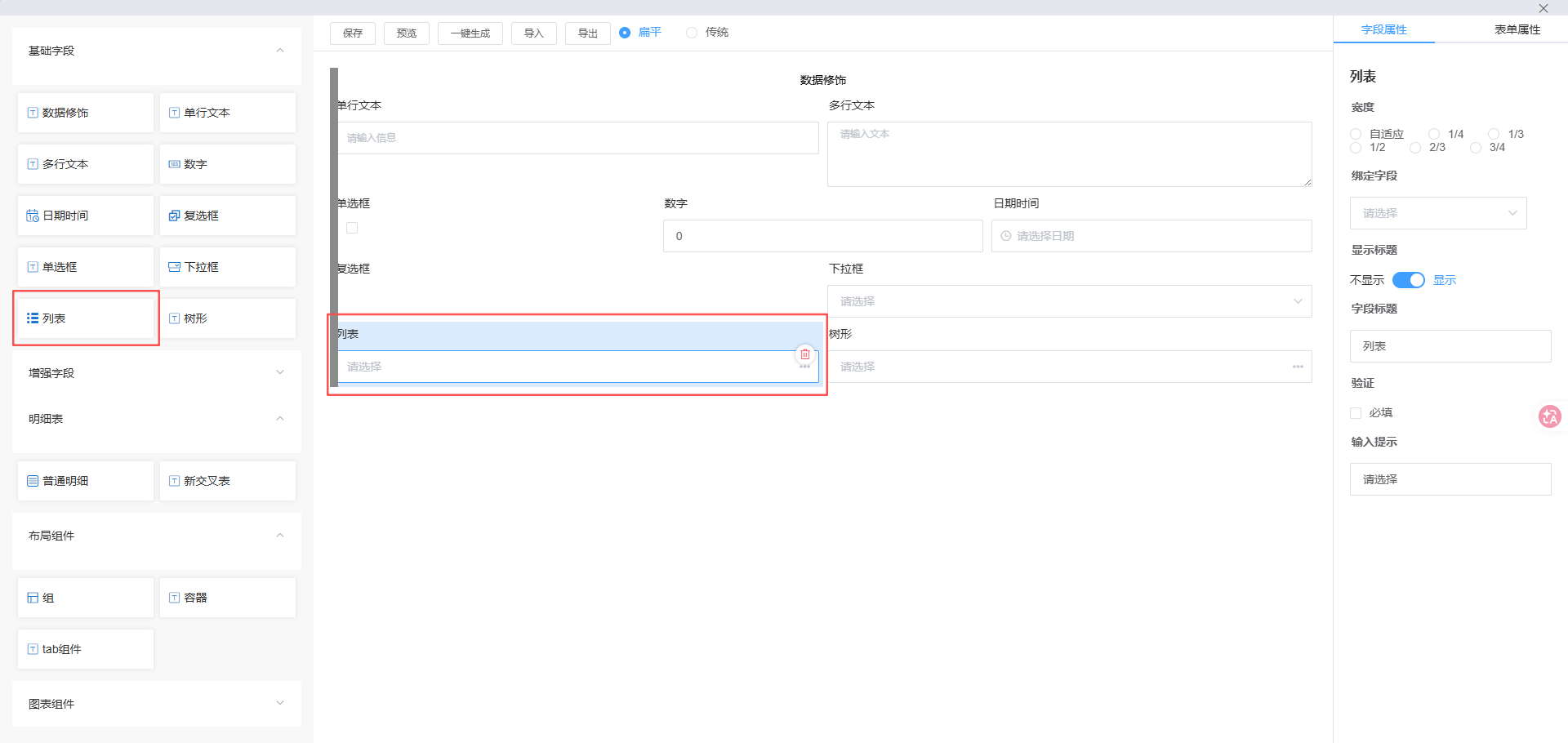Viewport: 1568px width, 743px height.
Task: Click the 单行文本 field icon
Action: (174, 113)
